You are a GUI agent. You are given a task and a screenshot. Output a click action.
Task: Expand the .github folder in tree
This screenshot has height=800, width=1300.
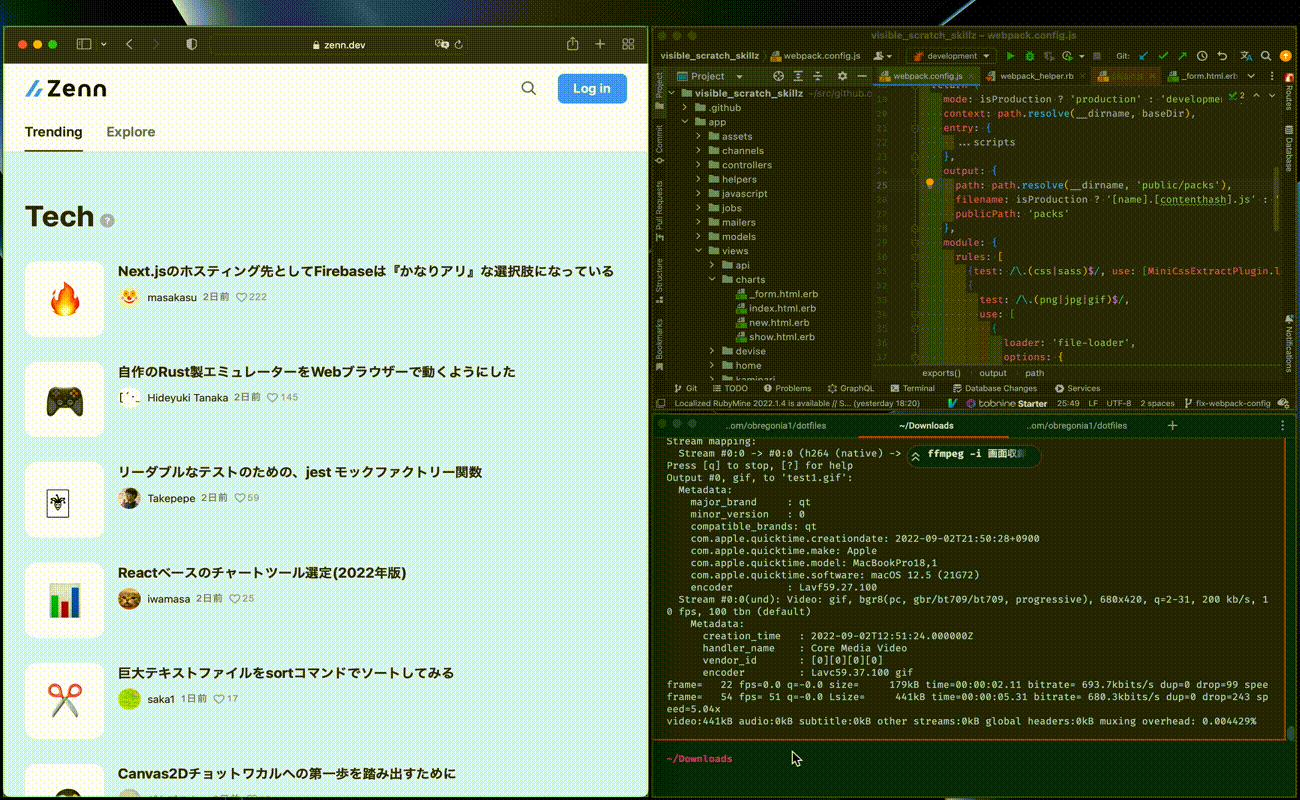[x=686, y=107]
